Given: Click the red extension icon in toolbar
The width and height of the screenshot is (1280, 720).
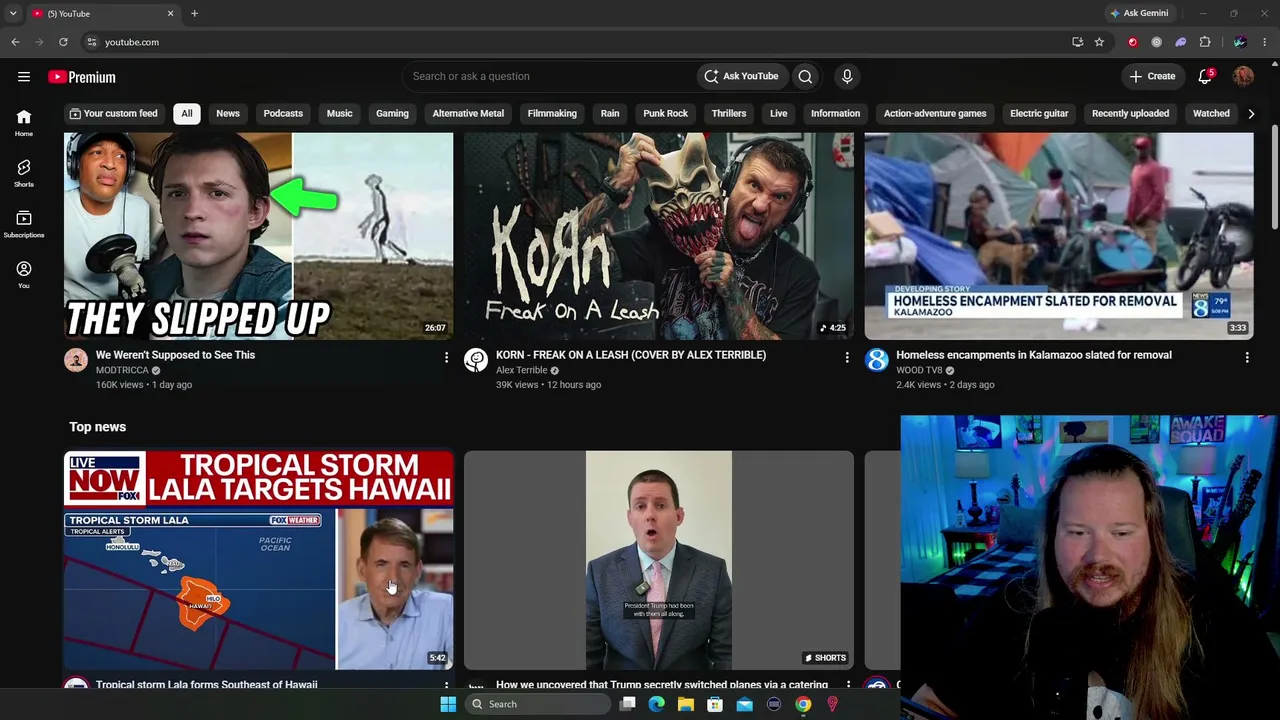Looking at the screenshot, I should pyautogui.click(x=1133, y=42).
